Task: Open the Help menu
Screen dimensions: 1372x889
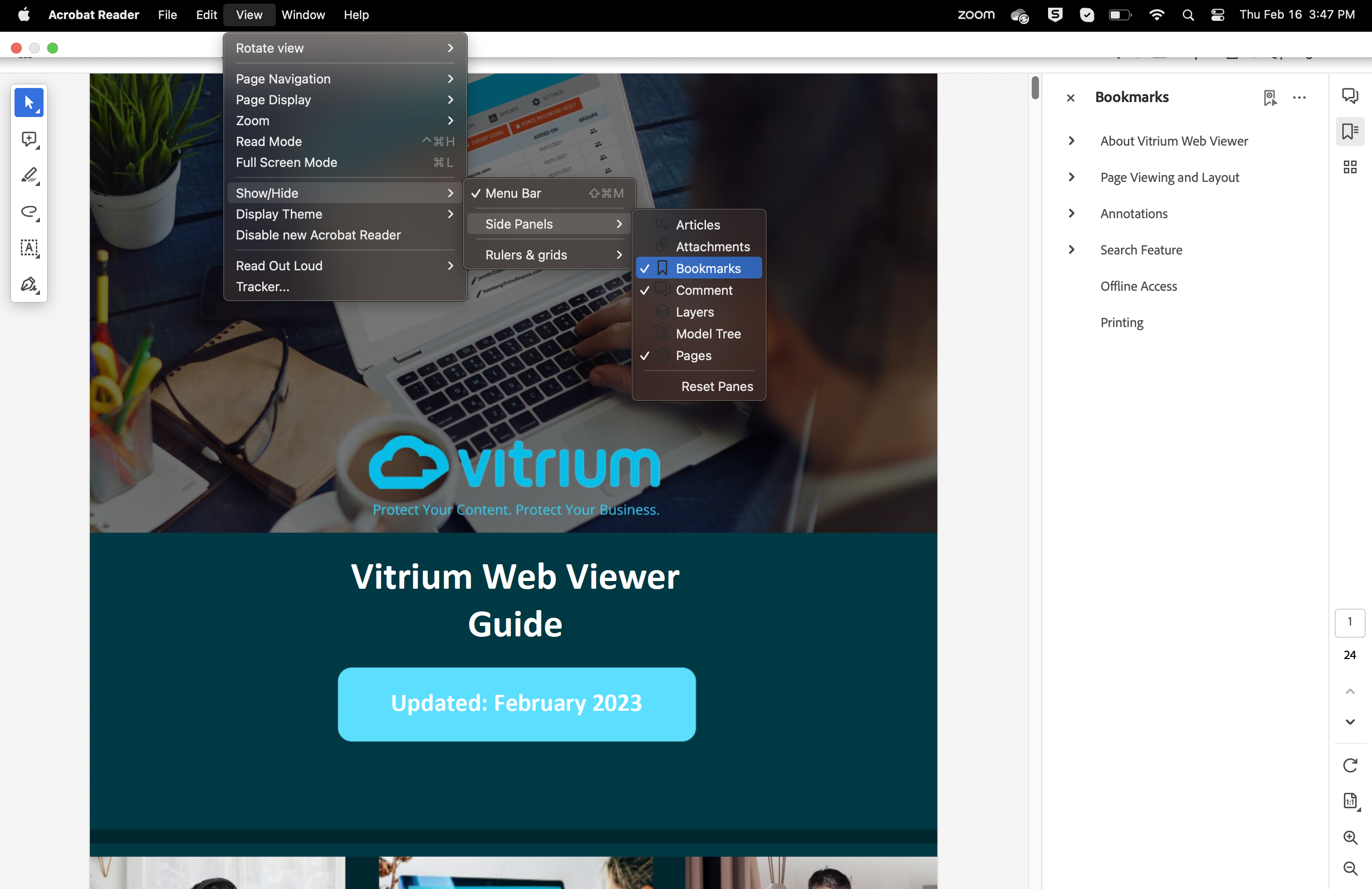Action: (356, 15)
